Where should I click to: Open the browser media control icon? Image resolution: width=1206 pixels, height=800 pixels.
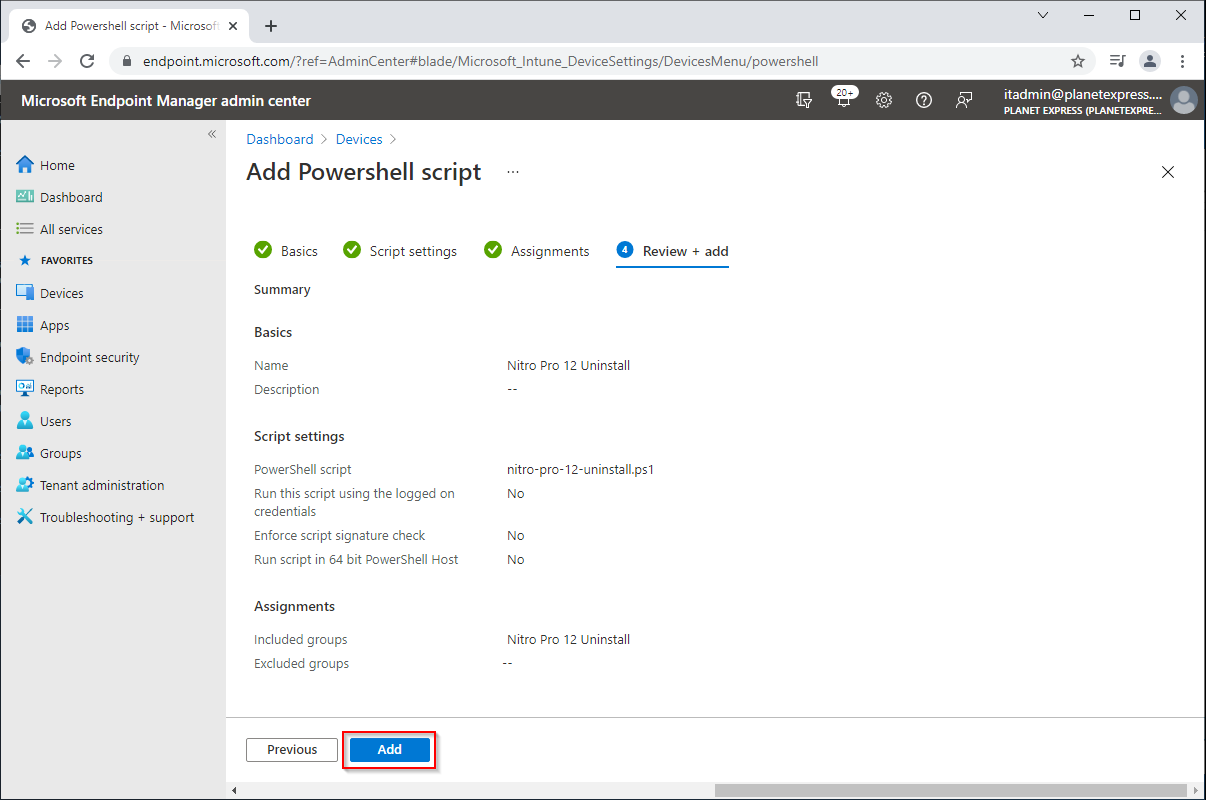click(x=1118, y=61)
